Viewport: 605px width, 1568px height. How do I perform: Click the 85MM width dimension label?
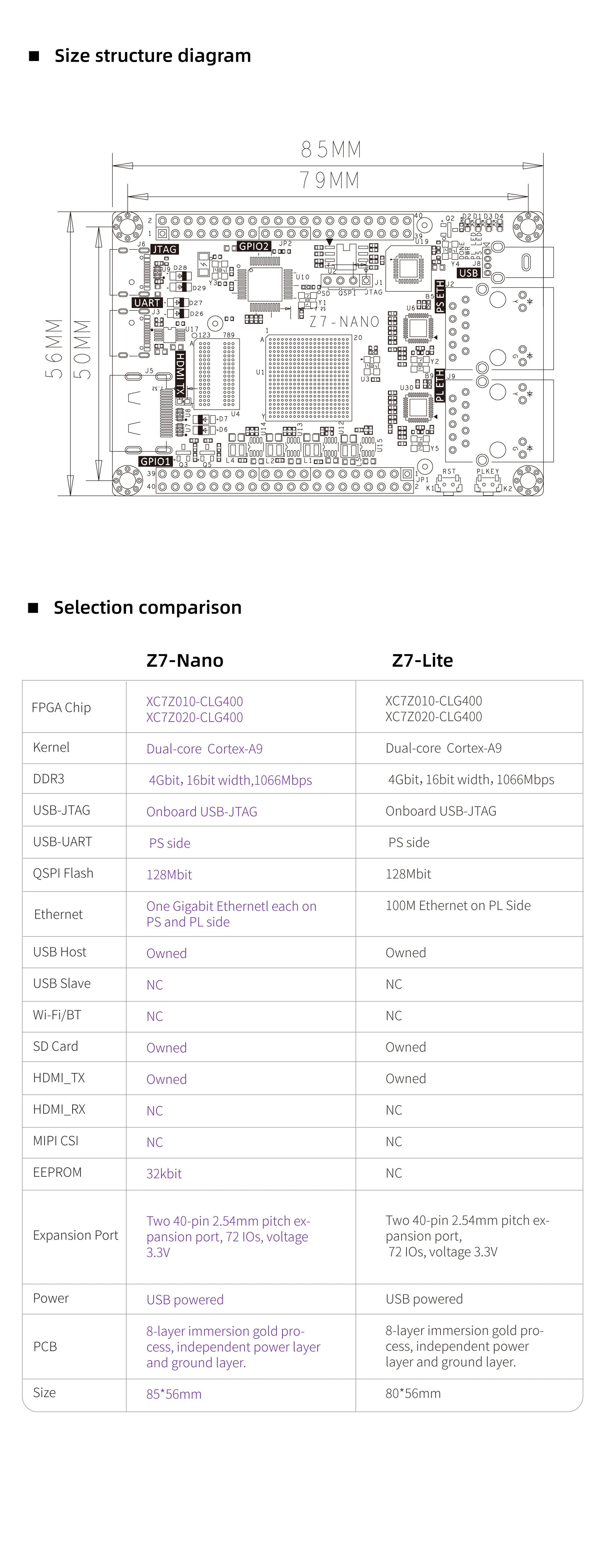pos(331,149)
